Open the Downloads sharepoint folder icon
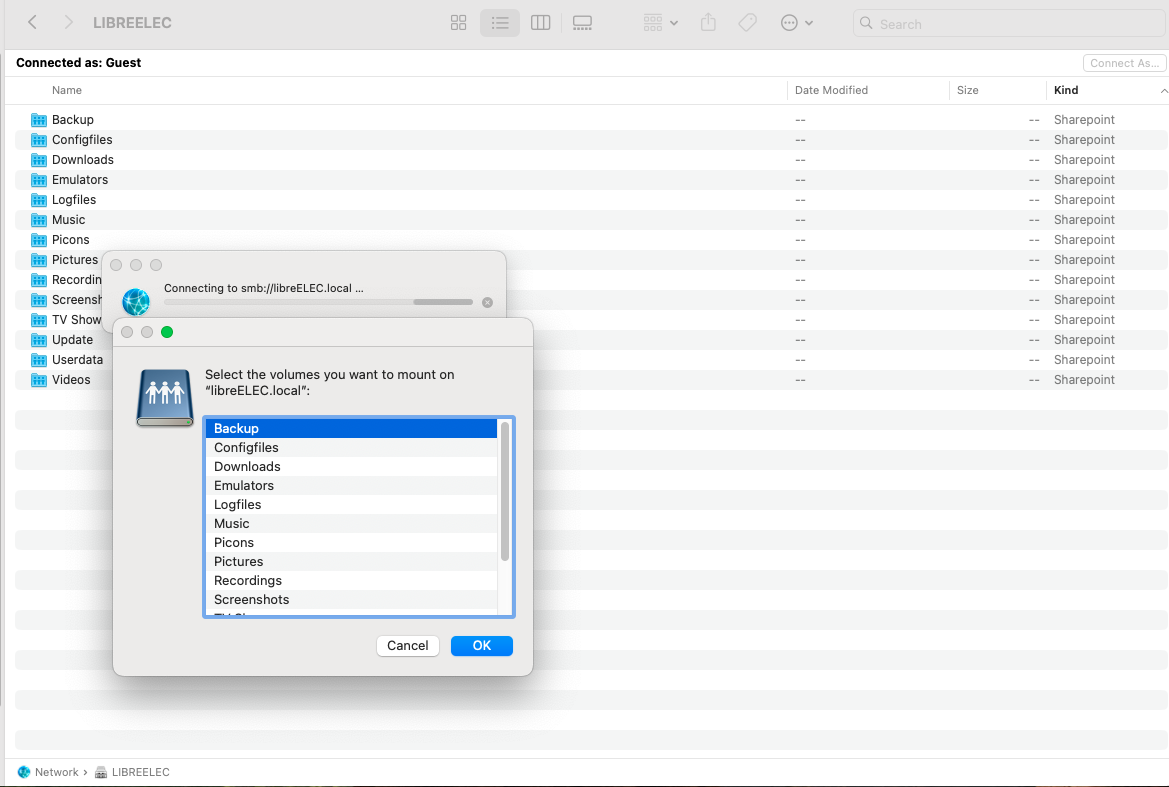The image size is (1169, 787). pyautogui.click(x=39, y=160)
